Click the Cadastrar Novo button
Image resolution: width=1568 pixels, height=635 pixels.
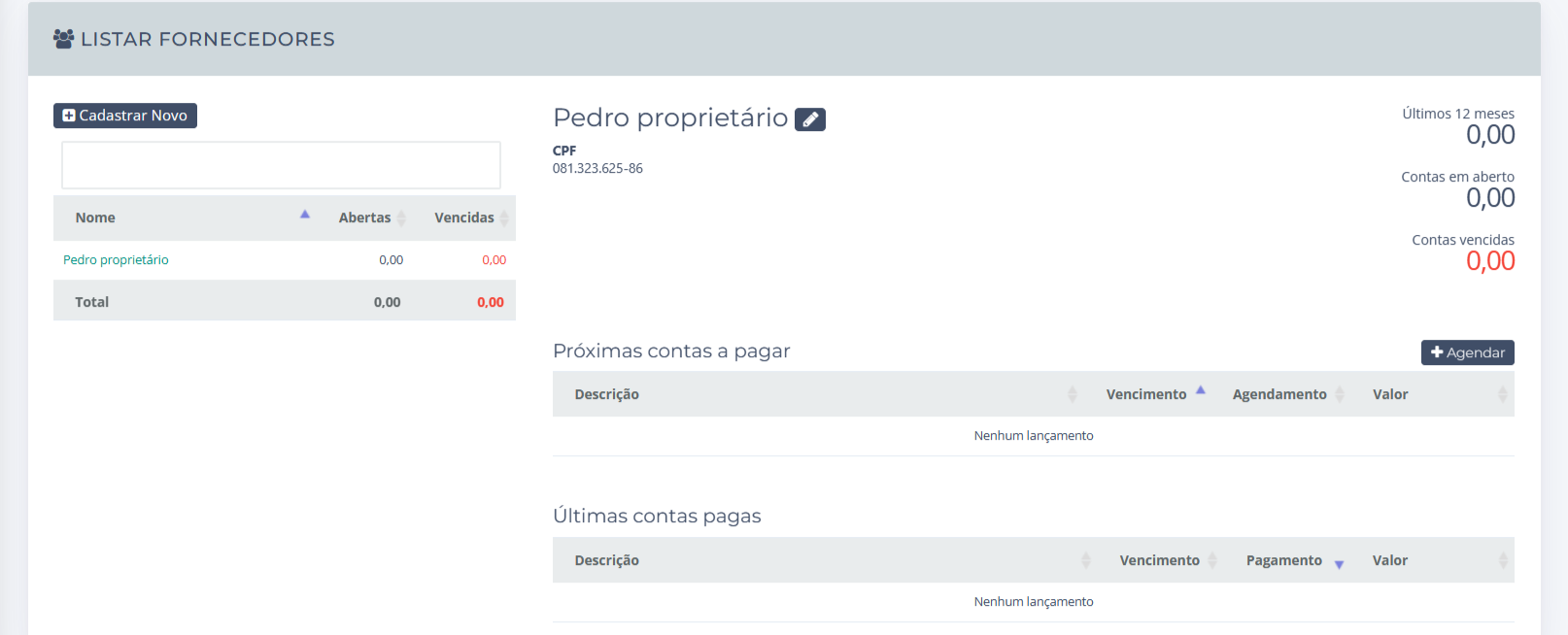pos(125,116)
